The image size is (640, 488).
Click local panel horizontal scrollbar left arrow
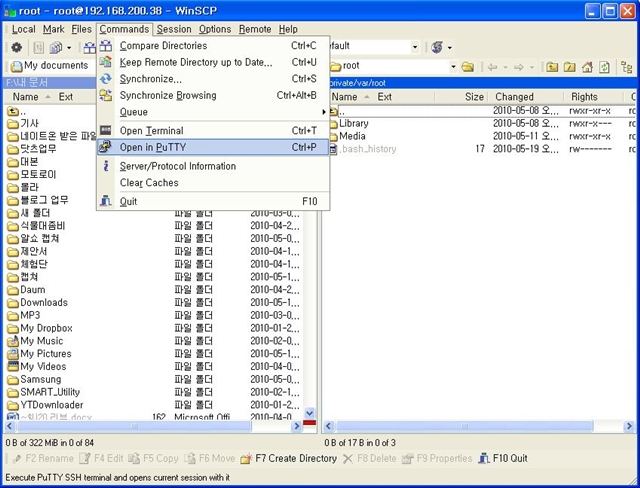(10, 427)
